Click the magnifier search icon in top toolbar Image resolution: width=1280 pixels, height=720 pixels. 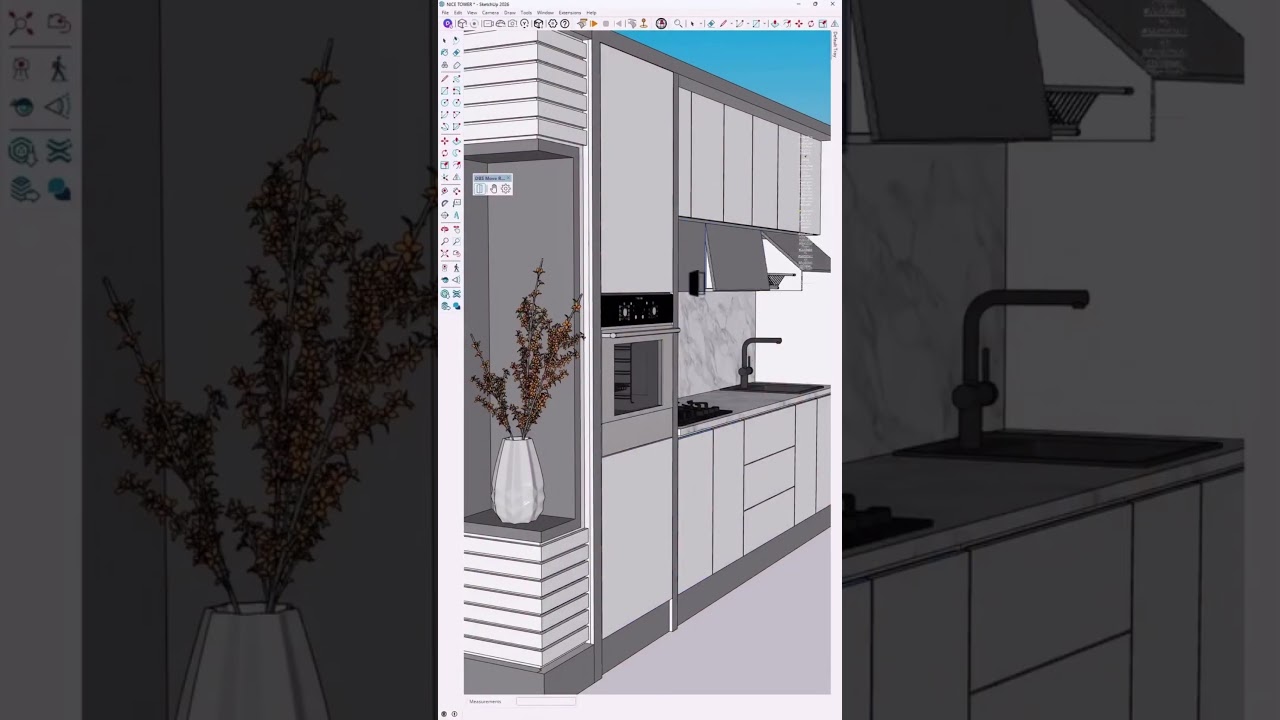coord(678,23)
